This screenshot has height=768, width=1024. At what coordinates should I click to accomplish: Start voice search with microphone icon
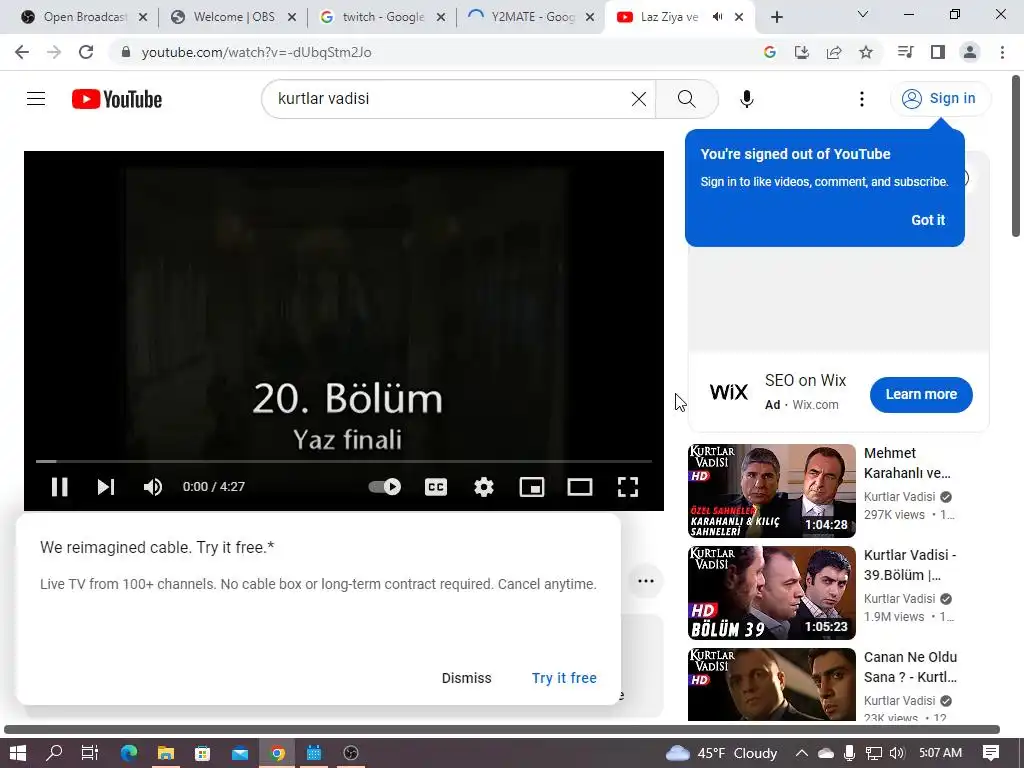pyautogui.click(x=746, y=99)
